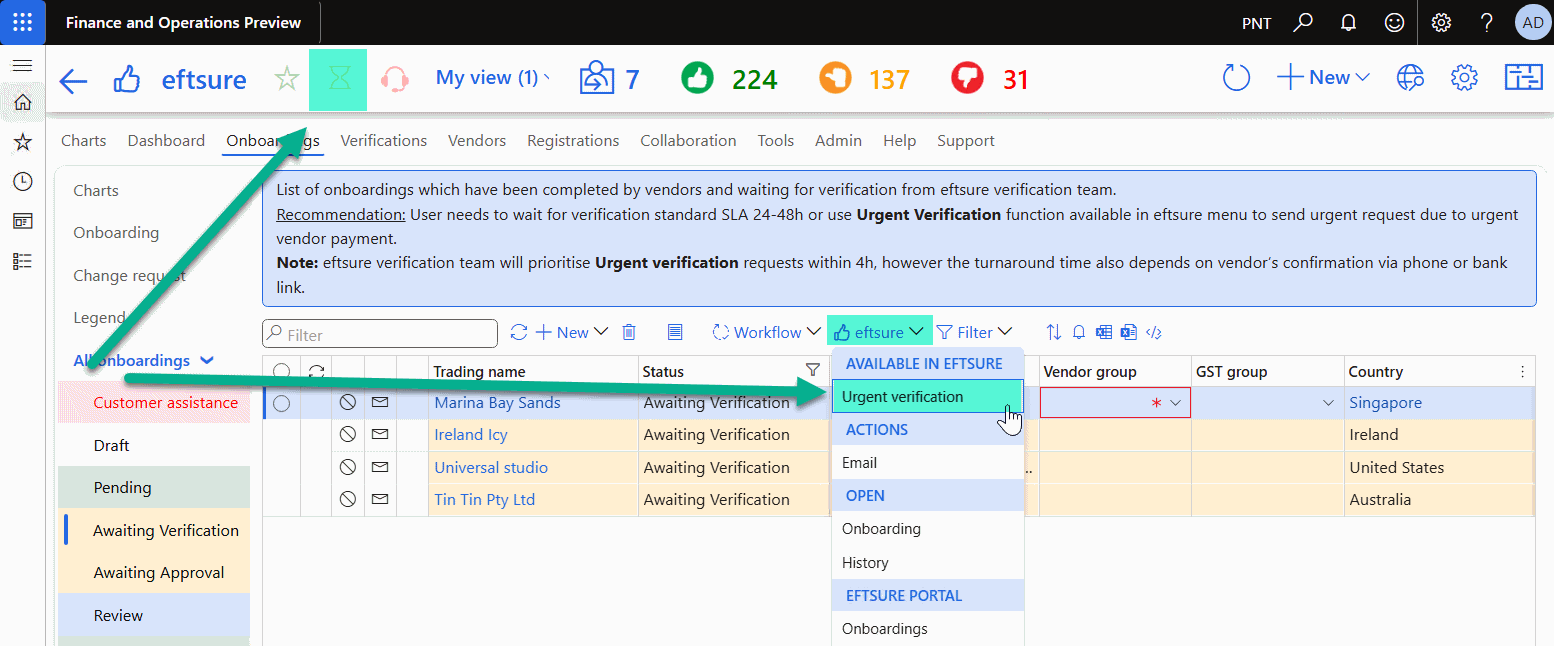
Task: Click the PNT company code
Action: point(1256,23)
